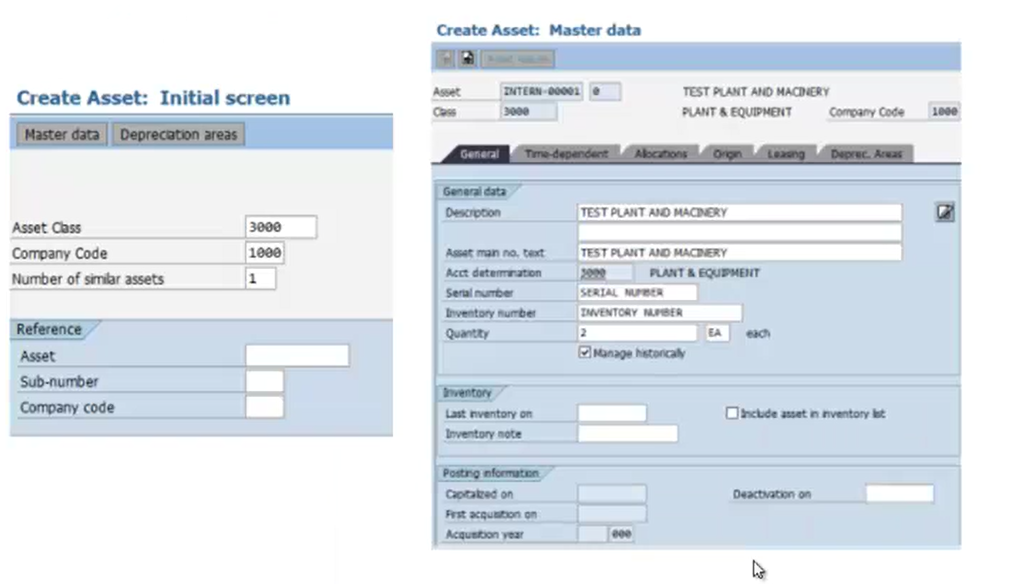1010x584 pixels.
Task: Click the Deactivation on date field
Action: point(899,494)
